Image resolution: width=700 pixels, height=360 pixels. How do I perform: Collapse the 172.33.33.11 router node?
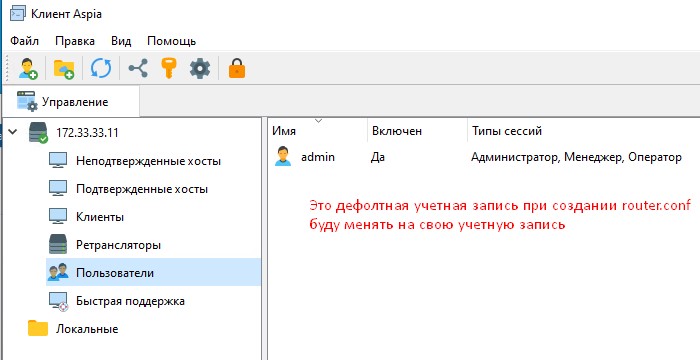point(13,132)
